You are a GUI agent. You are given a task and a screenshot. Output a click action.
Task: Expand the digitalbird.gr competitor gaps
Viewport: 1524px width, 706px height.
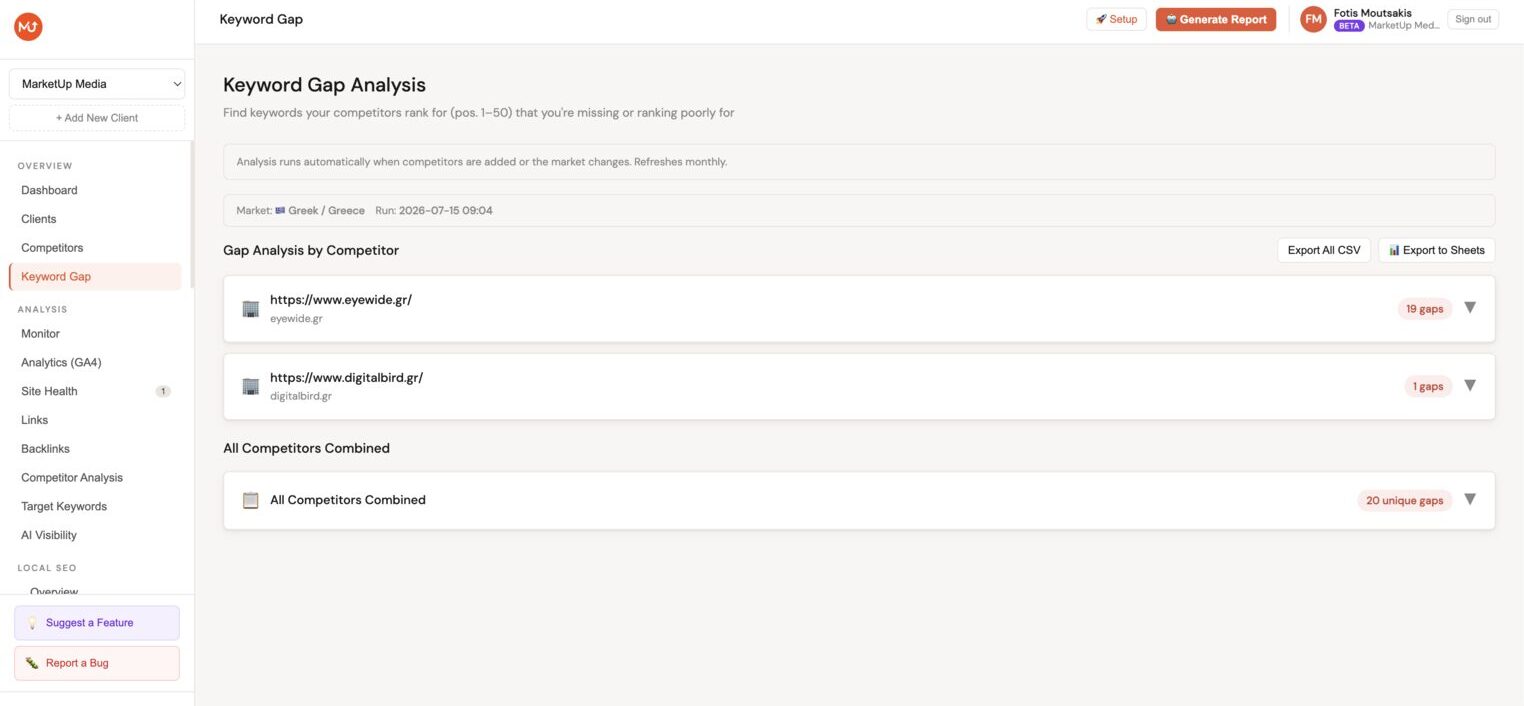click(1470, 385)
